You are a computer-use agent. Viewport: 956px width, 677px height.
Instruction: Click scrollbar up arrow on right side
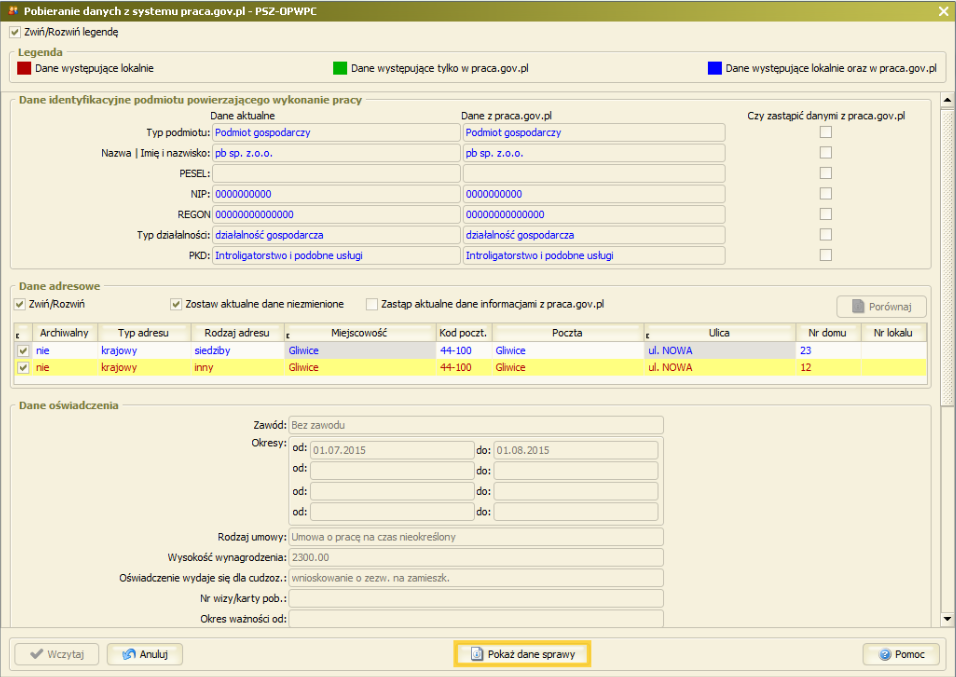947,100
